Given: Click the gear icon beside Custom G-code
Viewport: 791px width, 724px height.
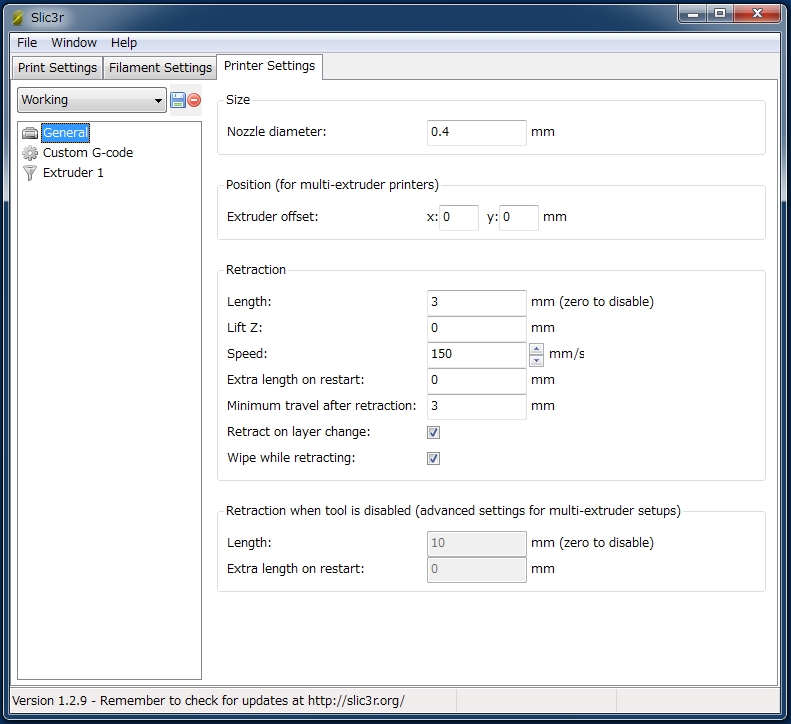Looking at the screenshot, I should click(x=30, y=153).
